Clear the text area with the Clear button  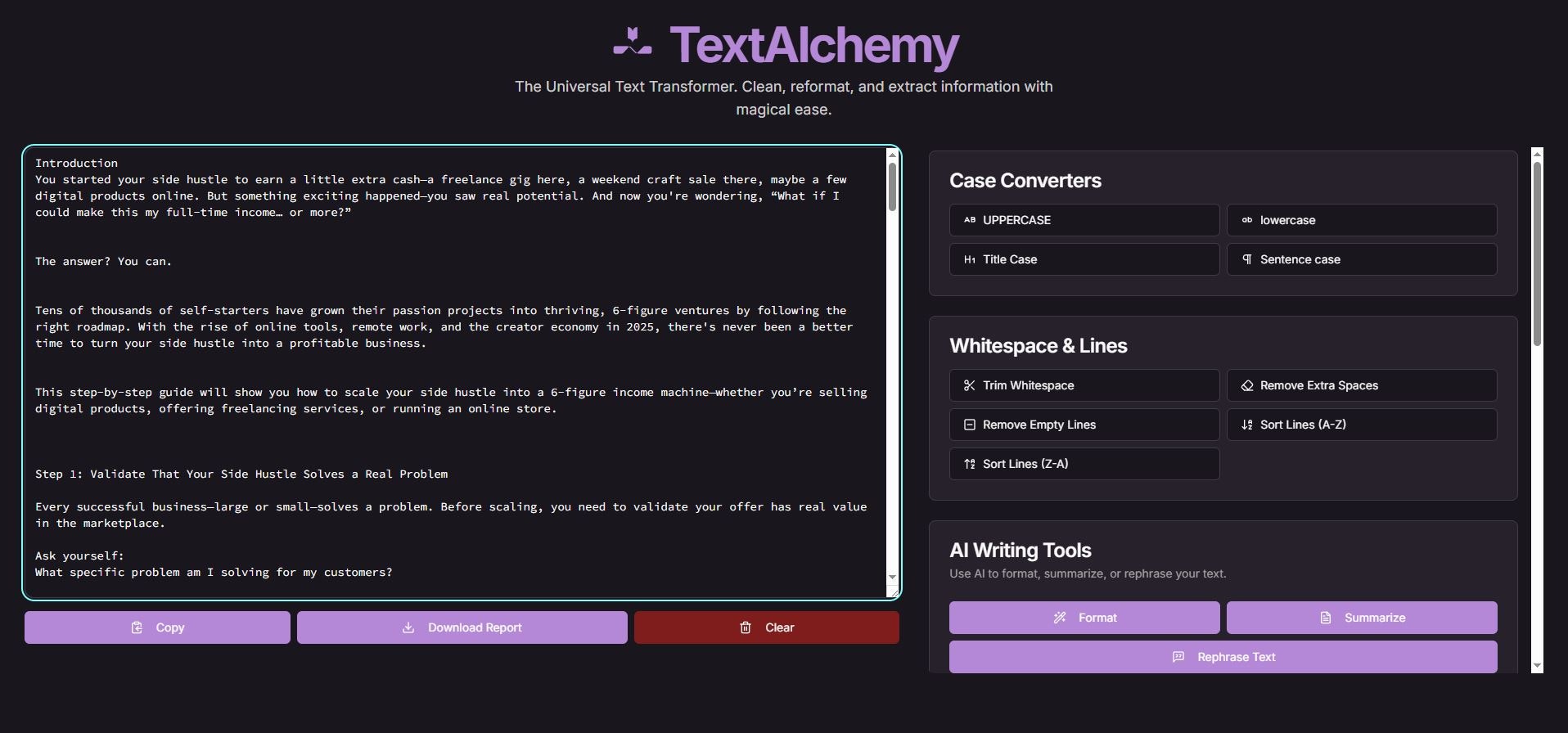tap(767, 627)
